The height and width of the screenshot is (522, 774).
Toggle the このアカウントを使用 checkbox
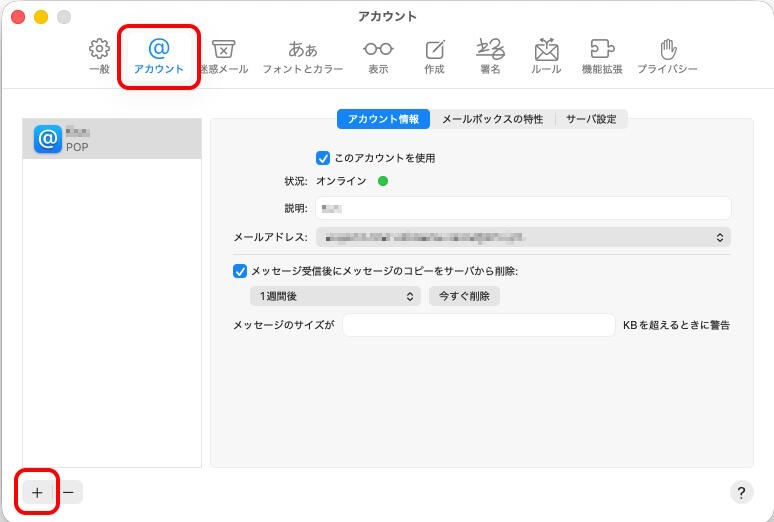(323, 158)
